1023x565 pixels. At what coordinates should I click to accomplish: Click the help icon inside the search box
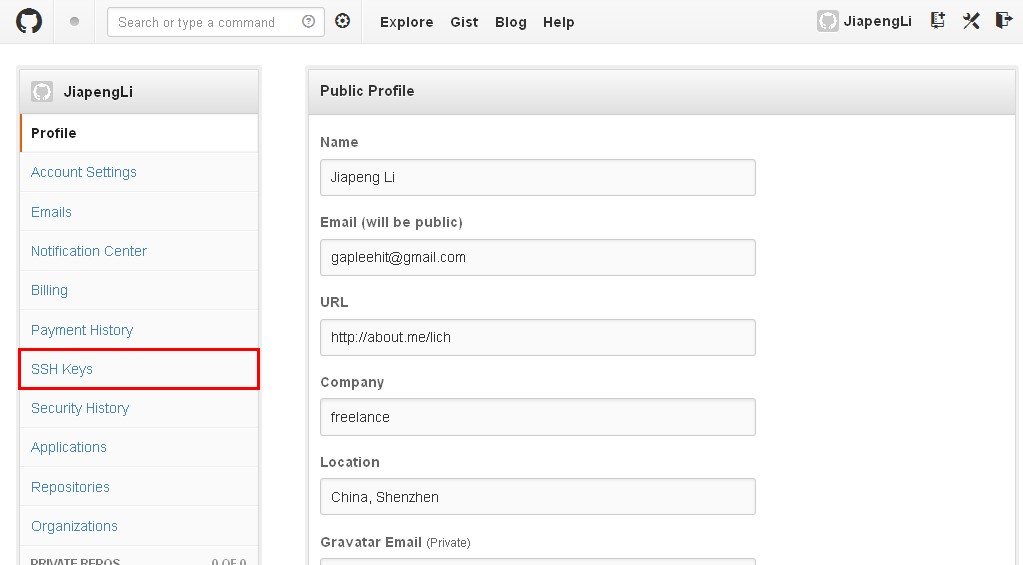[308, 22]
